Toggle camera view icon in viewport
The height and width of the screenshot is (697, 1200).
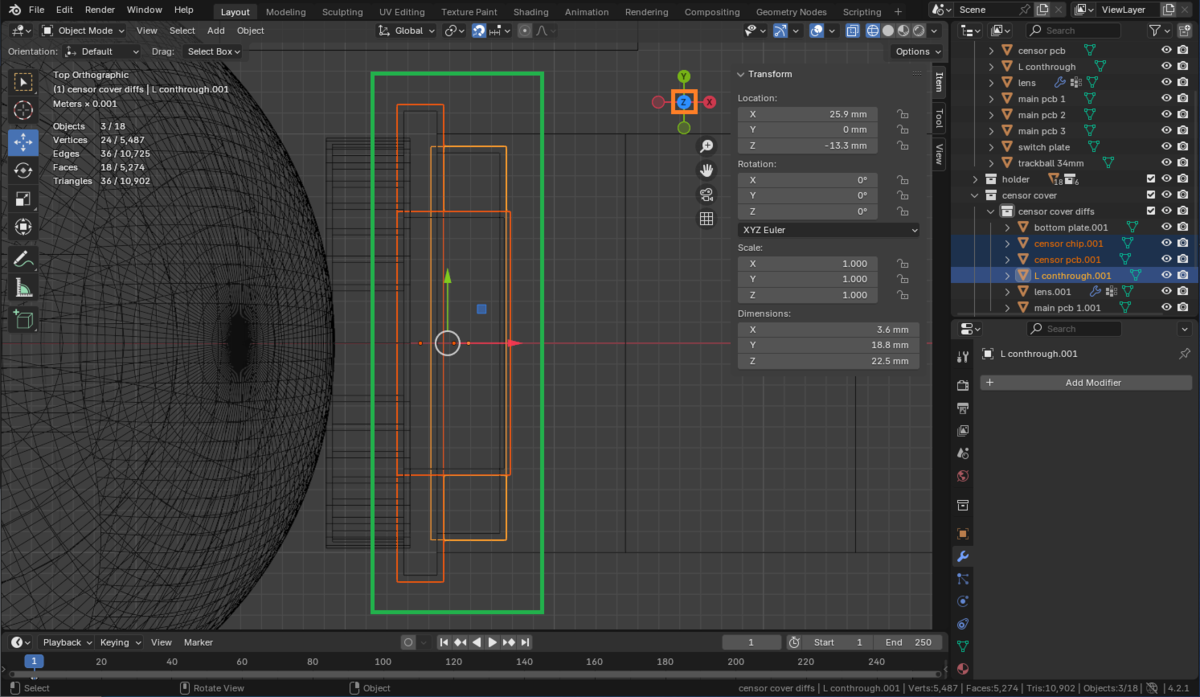coord(706,194)
